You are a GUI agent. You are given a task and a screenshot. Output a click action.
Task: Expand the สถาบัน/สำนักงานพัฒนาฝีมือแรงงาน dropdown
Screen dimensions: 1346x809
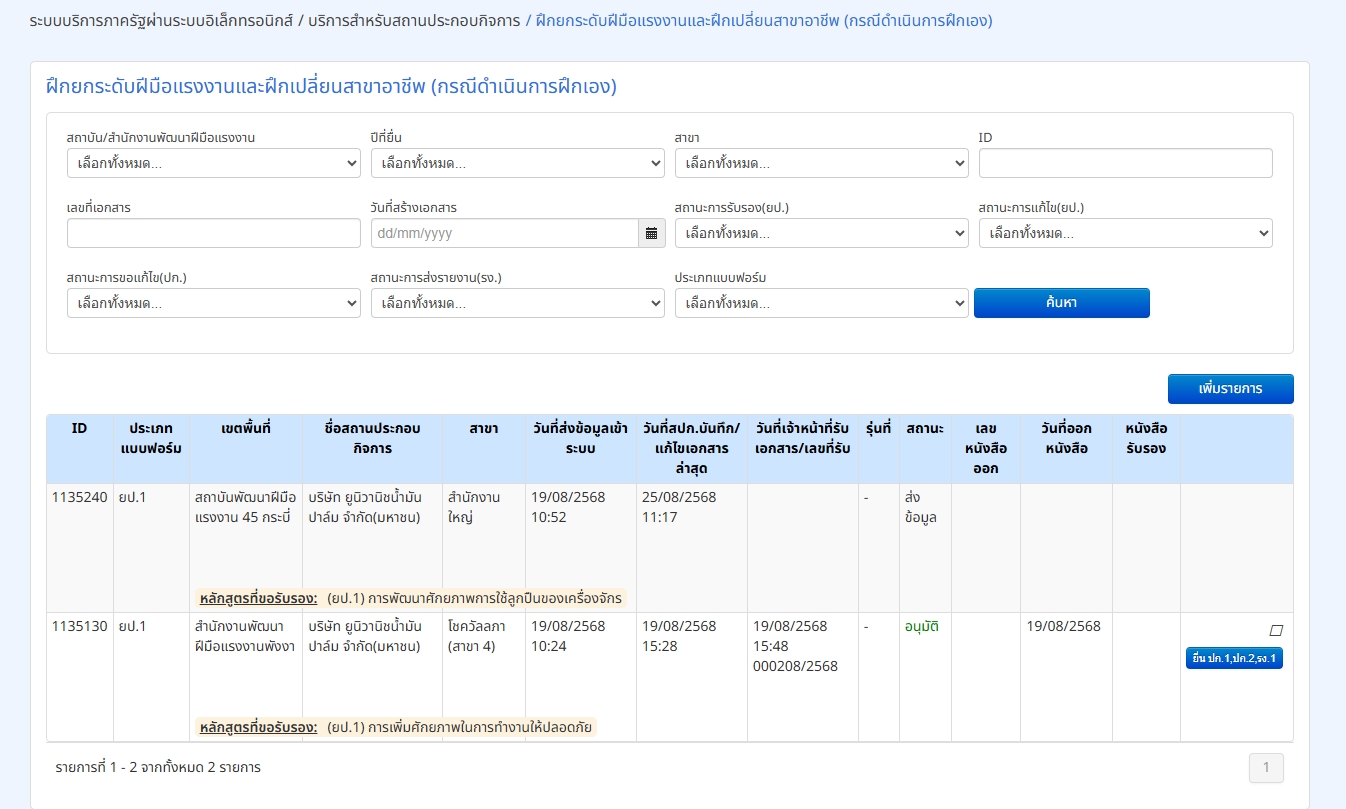click(x=214, y=163)
